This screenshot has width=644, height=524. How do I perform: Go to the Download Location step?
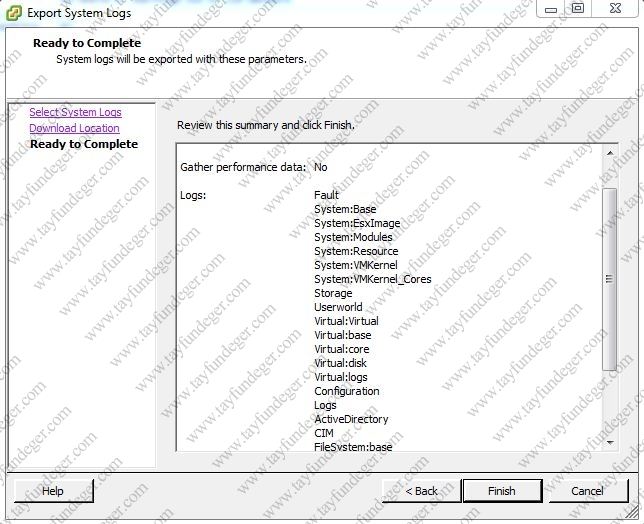(x=74, y=128)
